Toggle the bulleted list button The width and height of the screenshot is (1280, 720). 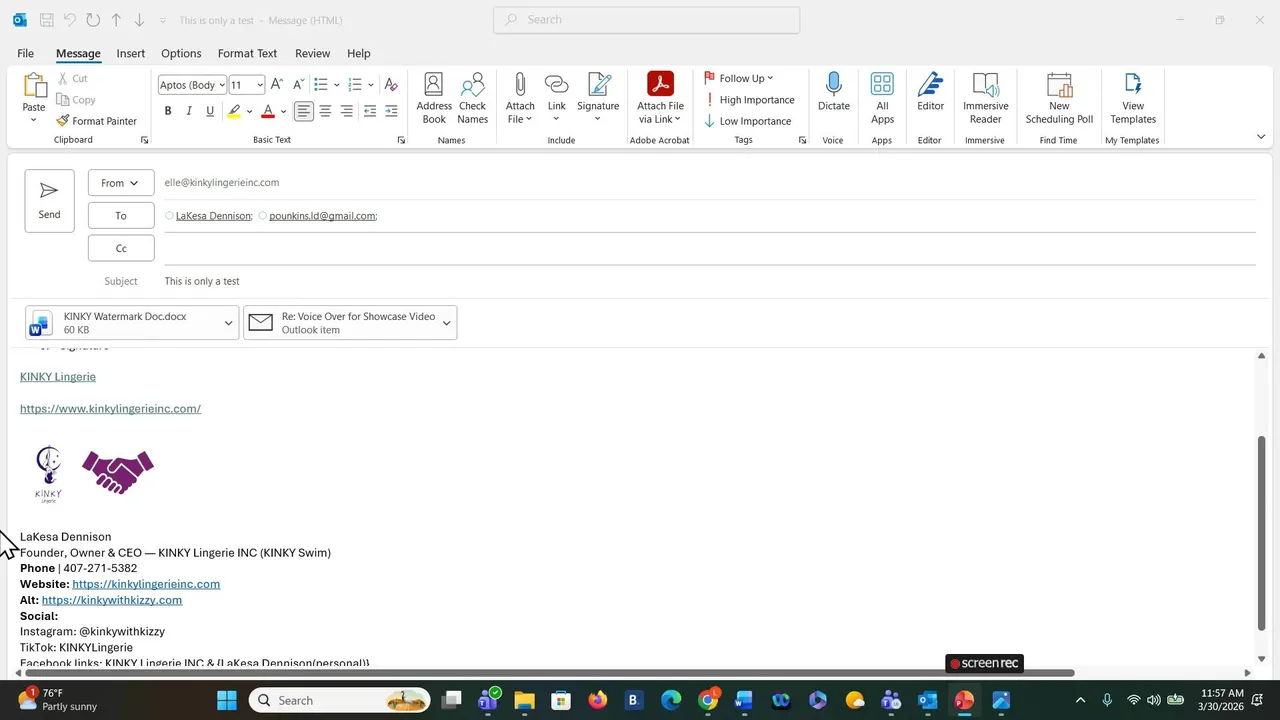[321, 85]
